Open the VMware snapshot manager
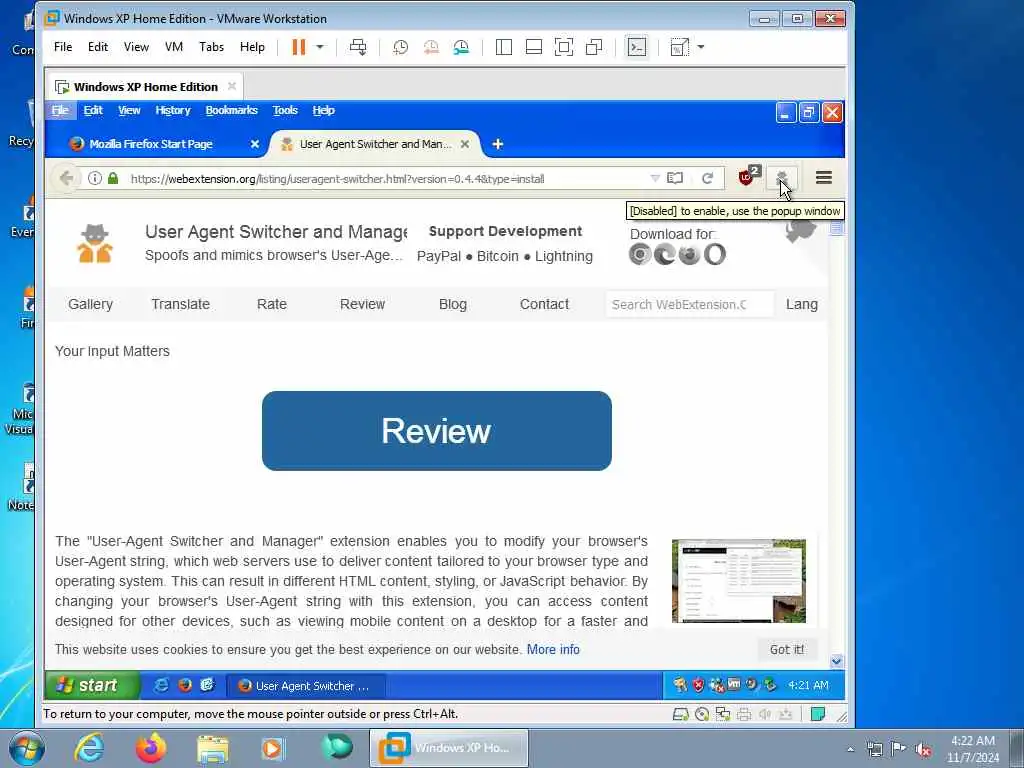This screenshot has height=768, width=1024. click(x=461, y=47)
